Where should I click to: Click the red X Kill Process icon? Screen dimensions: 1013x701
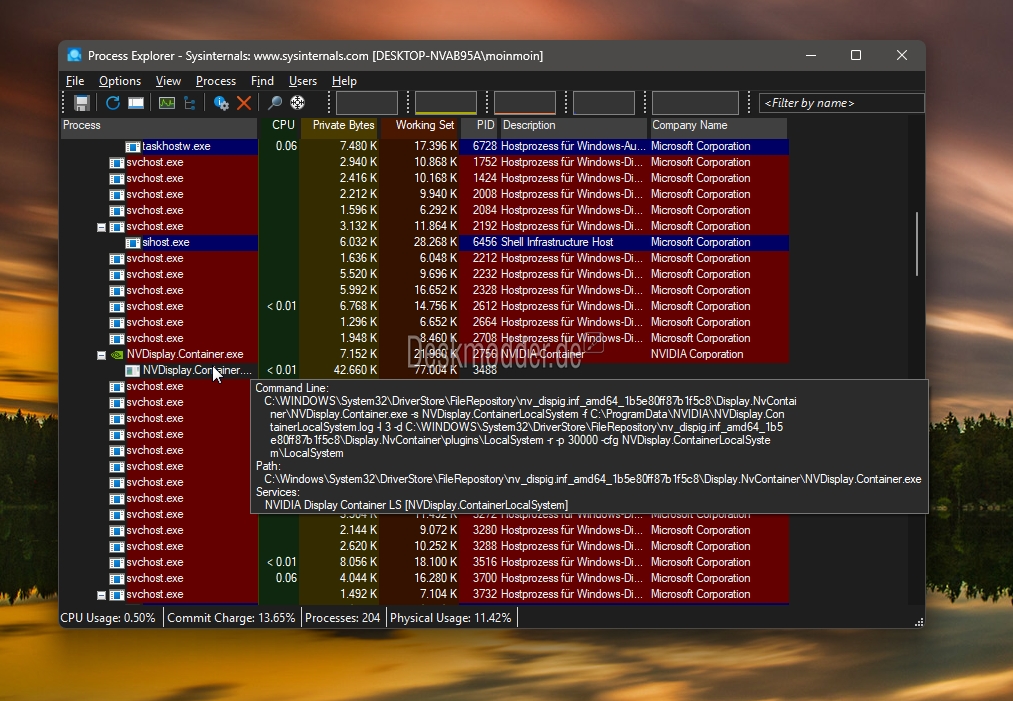coord(244,103)
